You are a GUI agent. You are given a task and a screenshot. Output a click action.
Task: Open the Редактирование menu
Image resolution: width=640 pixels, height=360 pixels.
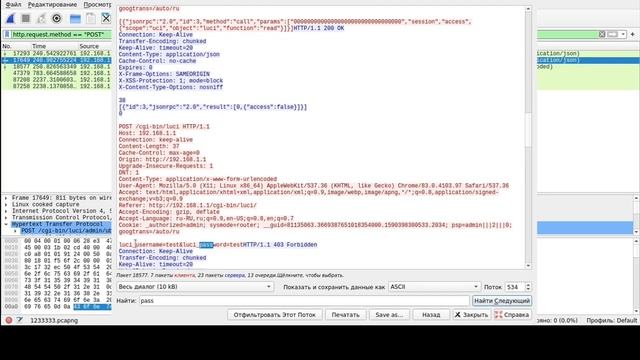pos(52,4)
